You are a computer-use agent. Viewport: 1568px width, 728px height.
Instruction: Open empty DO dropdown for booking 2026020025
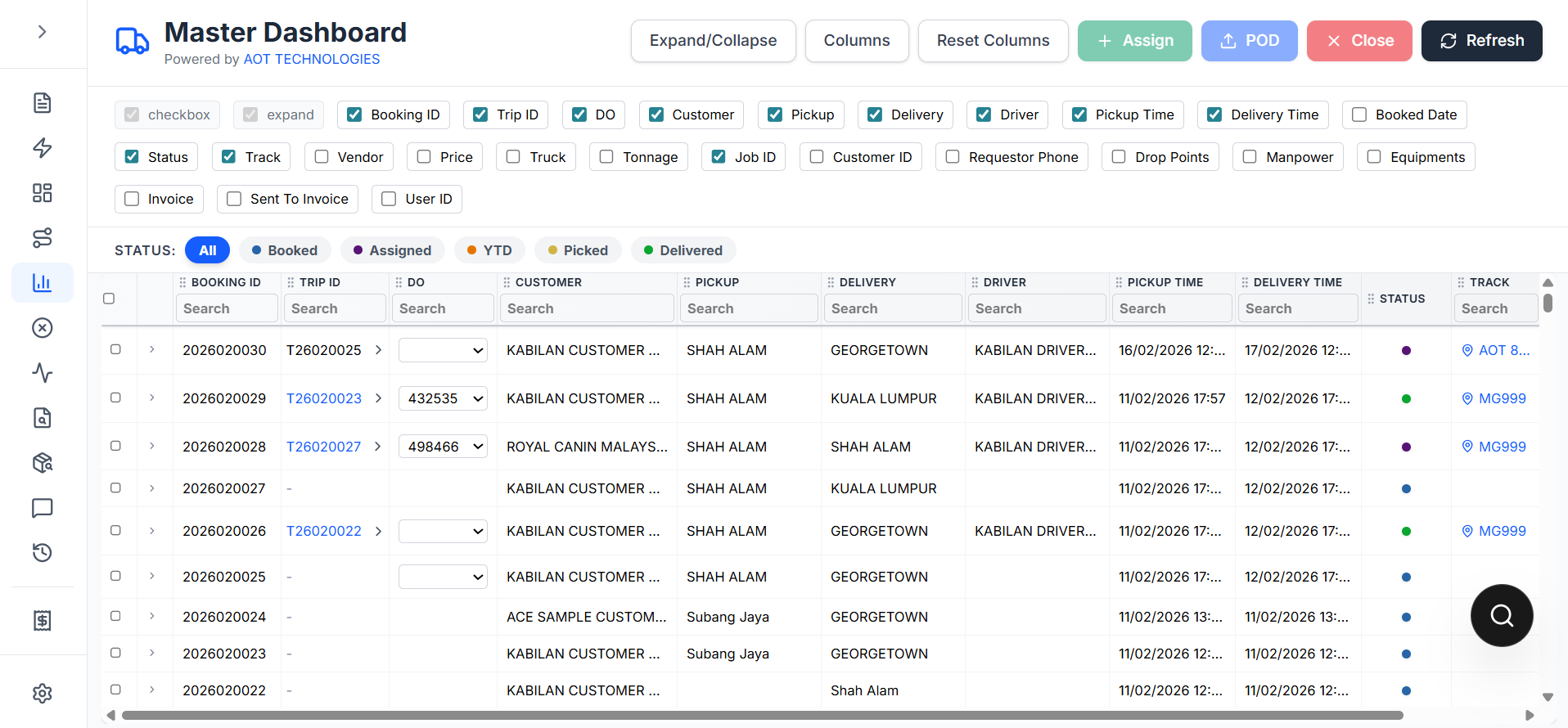pyautogui.click(x=443, y=577)
